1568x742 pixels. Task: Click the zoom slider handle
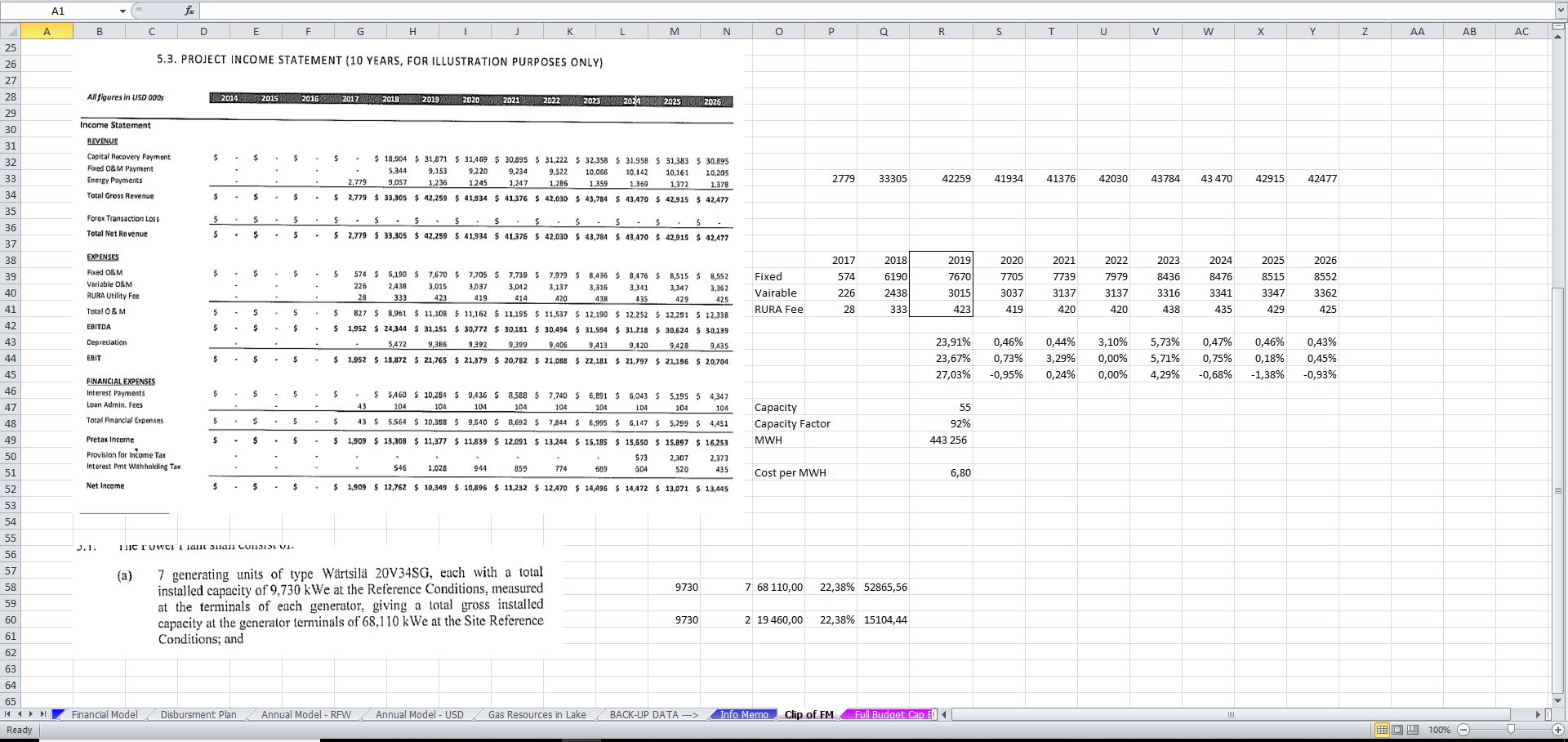pos(1510,729)
